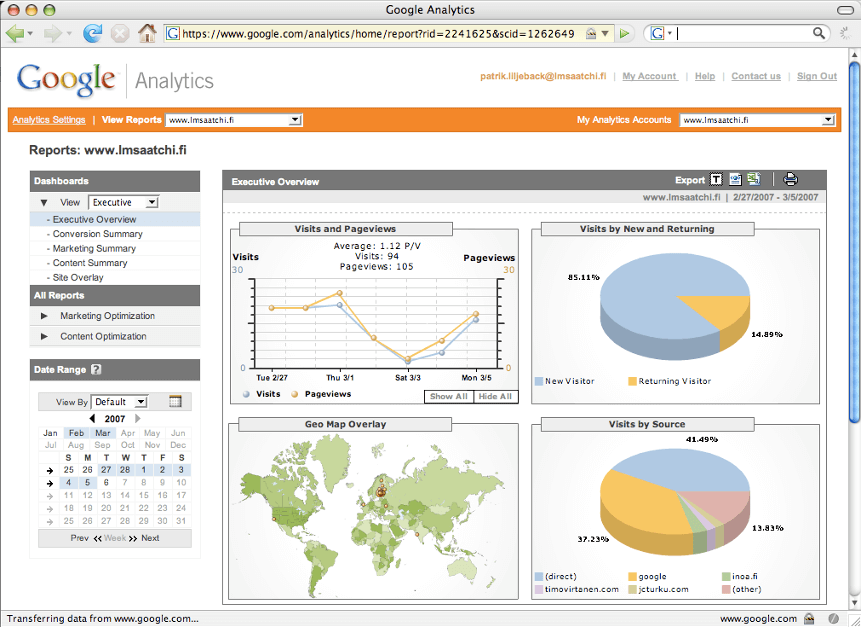Image resolution: width=862 pixels, height=628 pixels.
Task: Select week of the 4th via row arrow
Action: [50, 483]
